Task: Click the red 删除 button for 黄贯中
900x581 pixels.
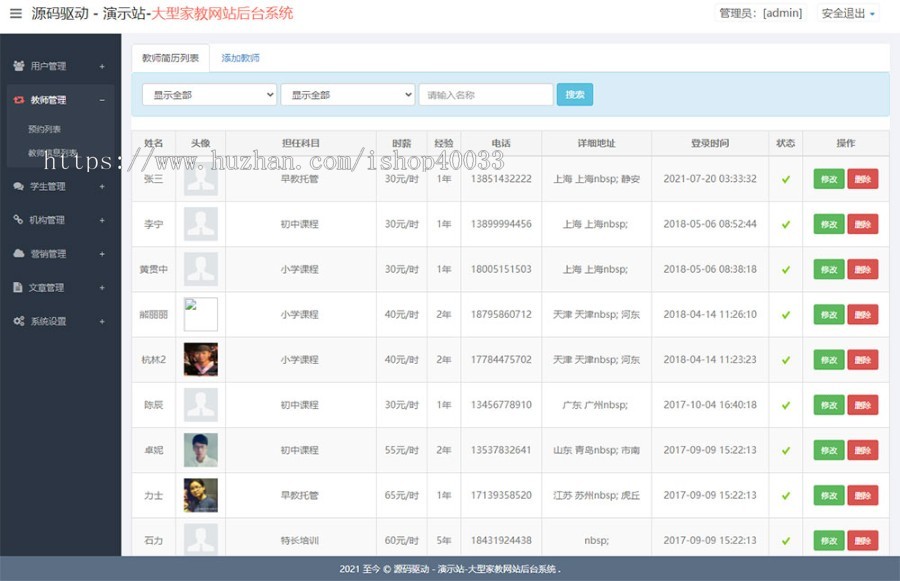Action: pyautogui.click(x=862, y=270)
